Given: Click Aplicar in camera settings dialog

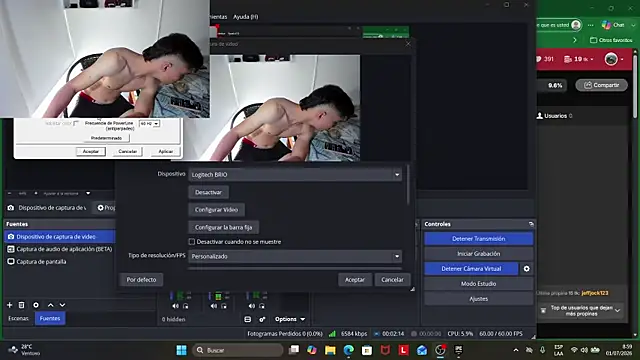Looking at the screenshot, I should click(x=166, y=151).
